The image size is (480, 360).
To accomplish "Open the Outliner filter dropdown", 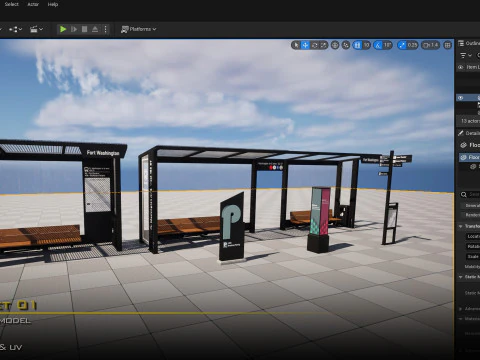I will [x=465, y=55].
